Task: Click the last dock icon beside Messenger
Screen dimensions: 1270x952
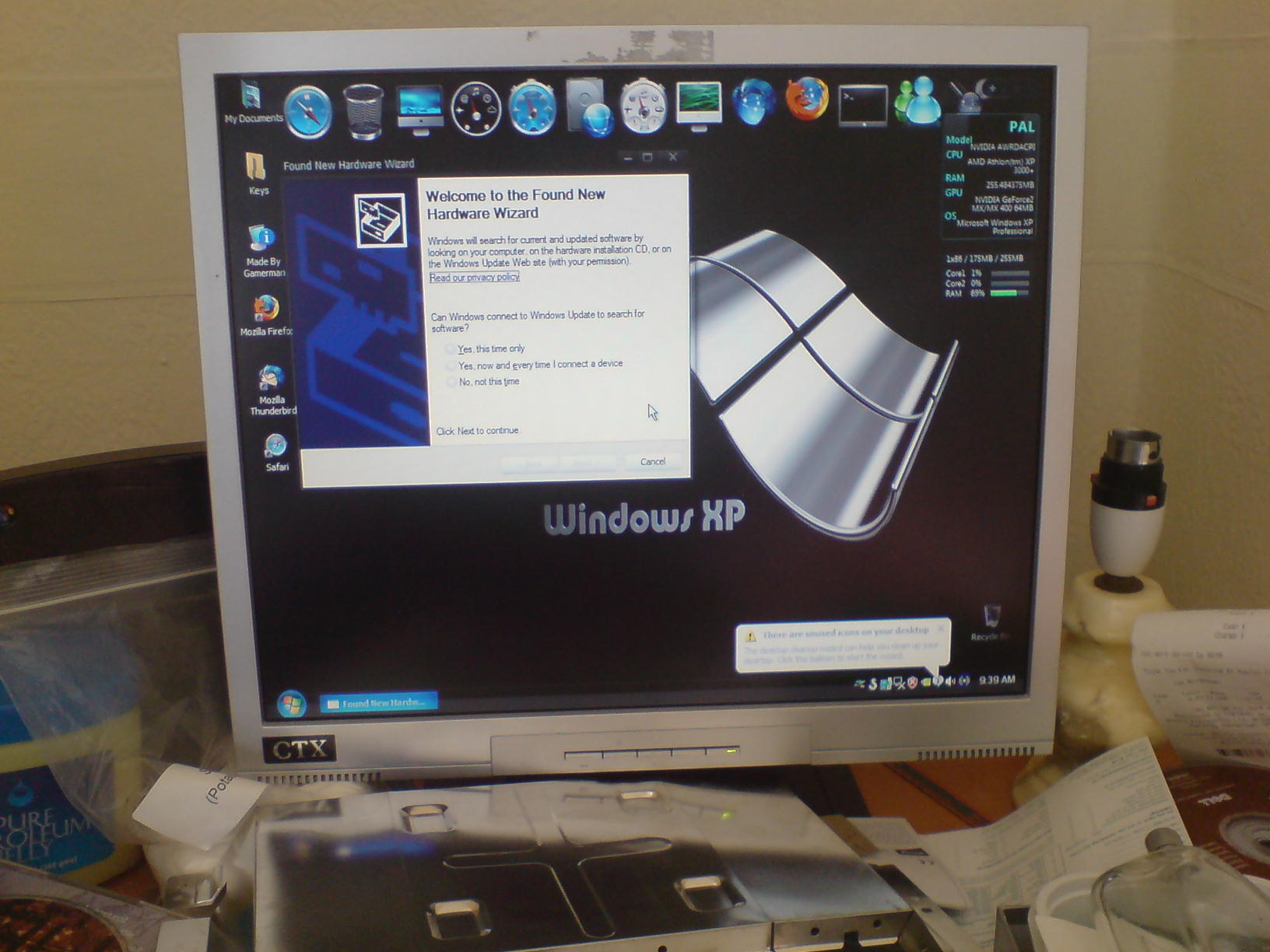Action: pos(973,94)
